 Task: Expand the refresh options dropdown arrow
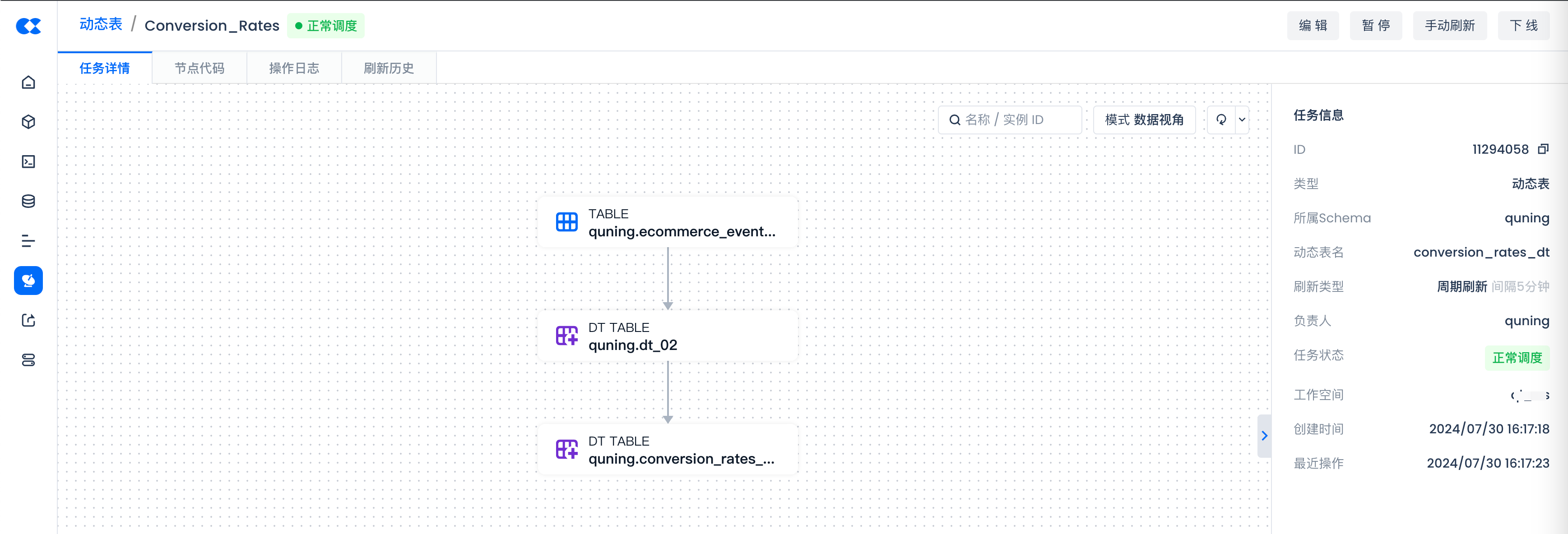(x=1242, y=120)
